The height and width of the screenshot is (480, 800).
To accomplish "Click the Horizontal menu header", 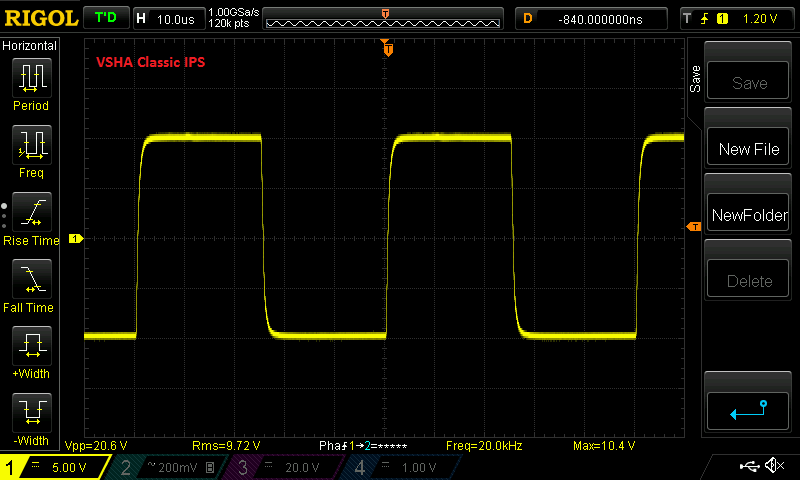I will [x=30, y=45].
